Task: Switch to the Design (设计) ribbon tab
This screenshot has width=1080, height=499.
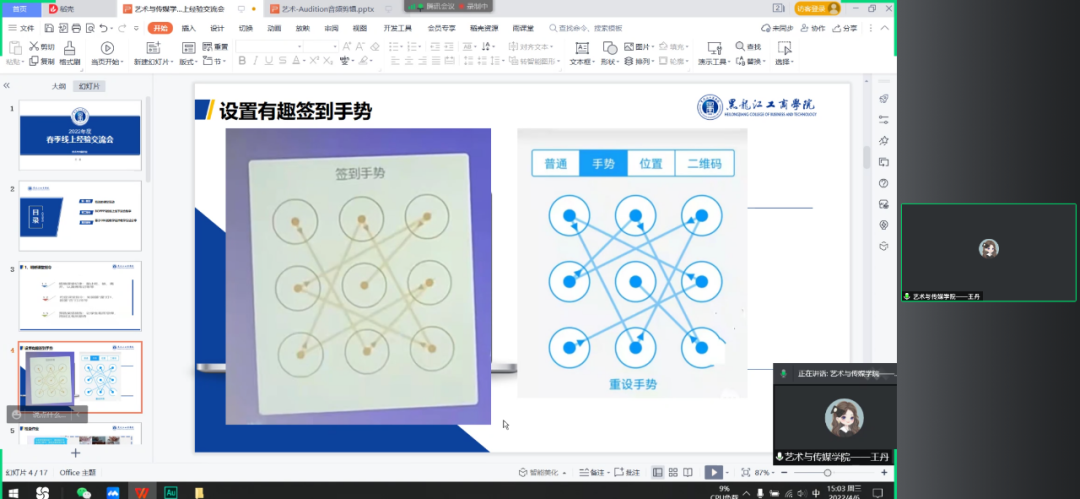Action: point(217,28)
